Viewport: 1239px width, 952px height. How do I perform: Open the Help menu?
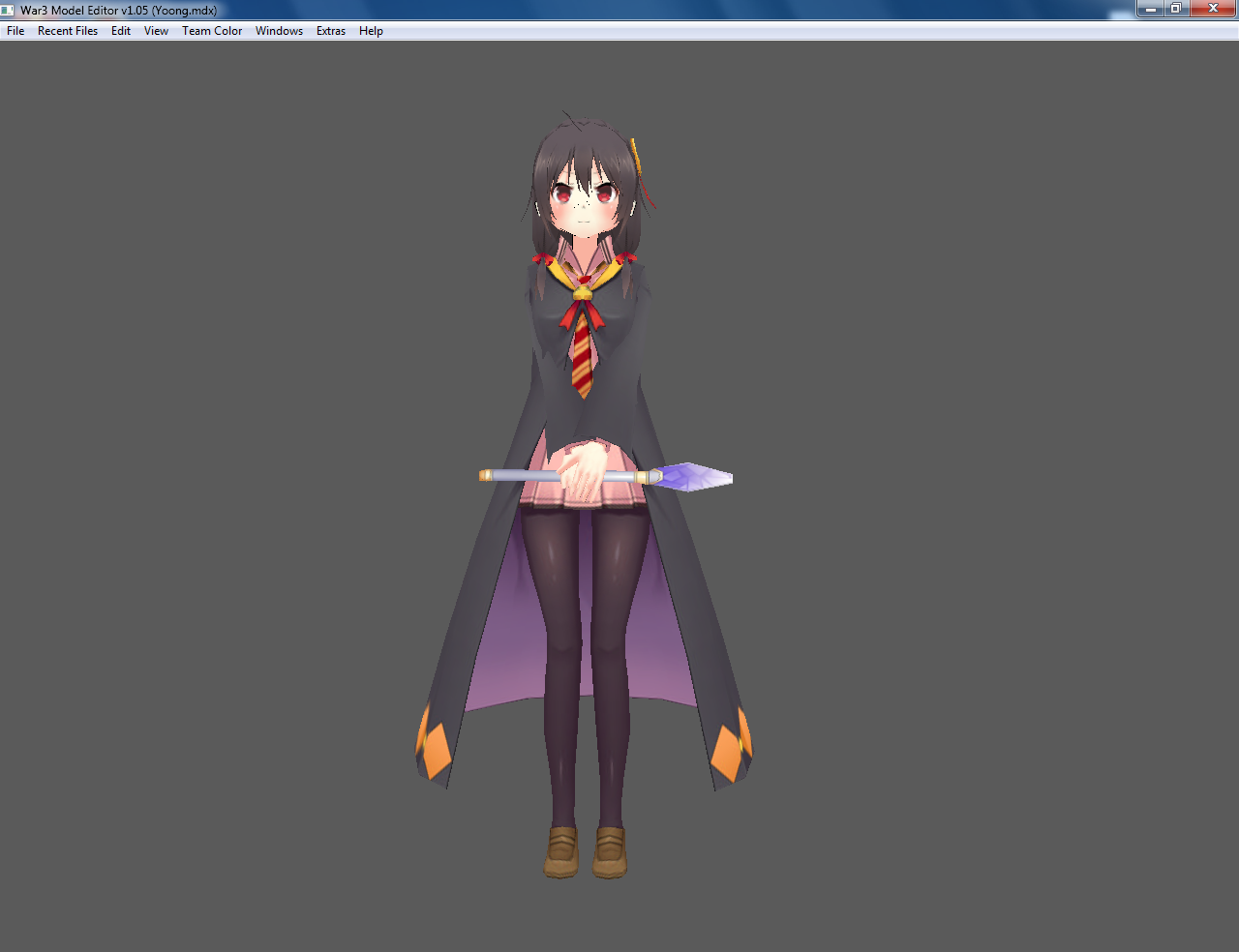371,31
